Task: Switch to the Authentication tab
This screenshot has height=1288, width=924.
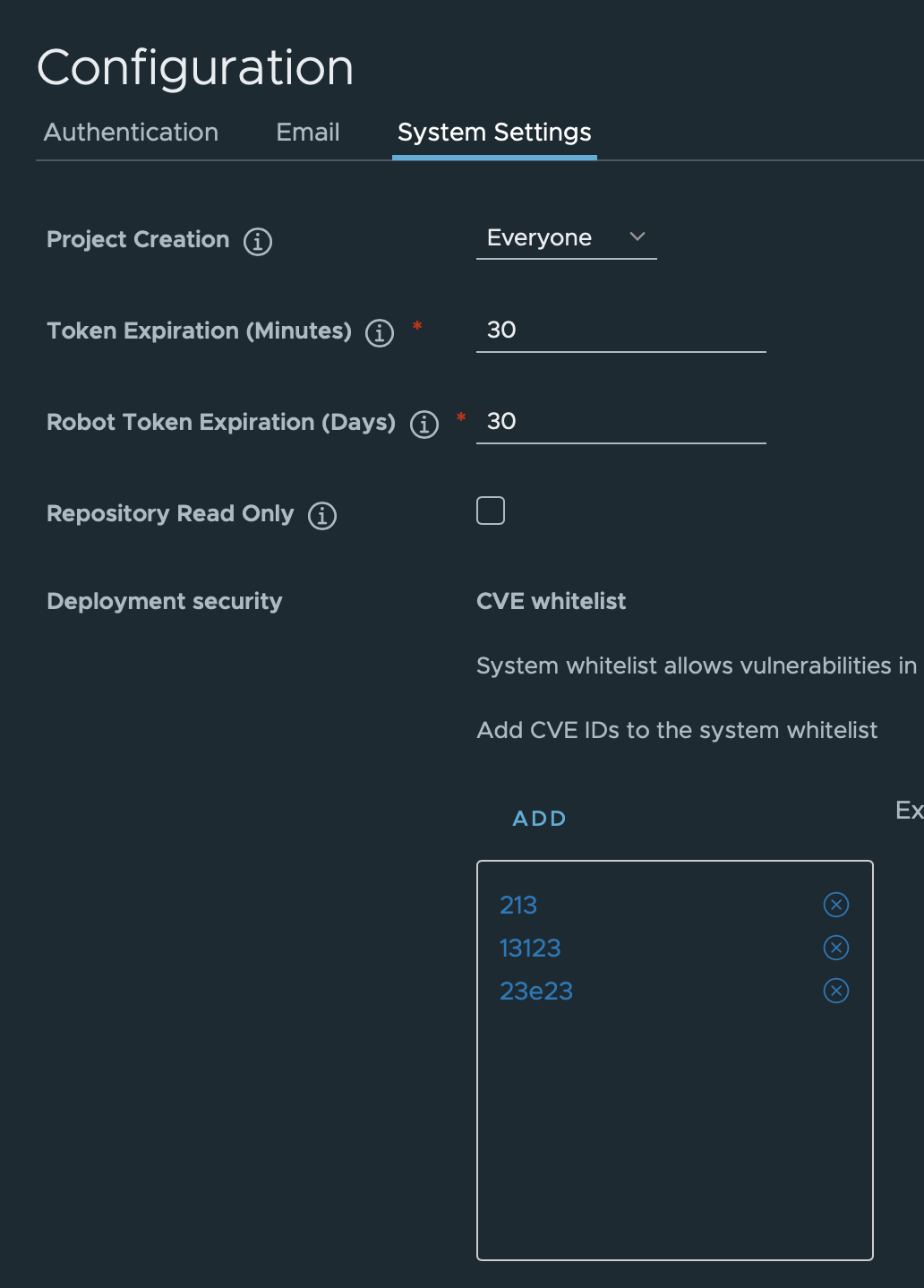Action: [131, 132]
